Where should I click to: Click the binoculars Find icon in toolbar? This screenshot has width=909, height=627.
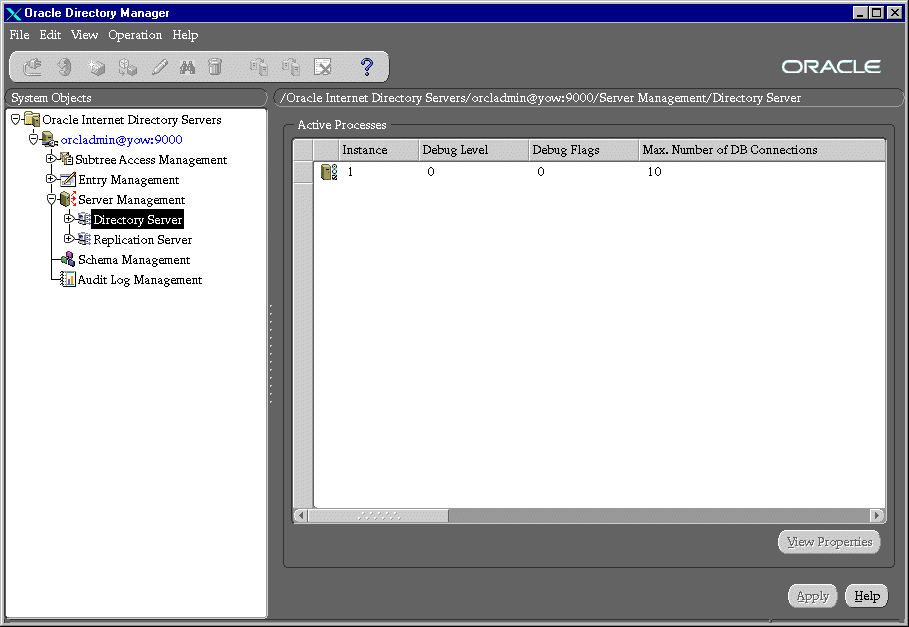pos(187,67)
